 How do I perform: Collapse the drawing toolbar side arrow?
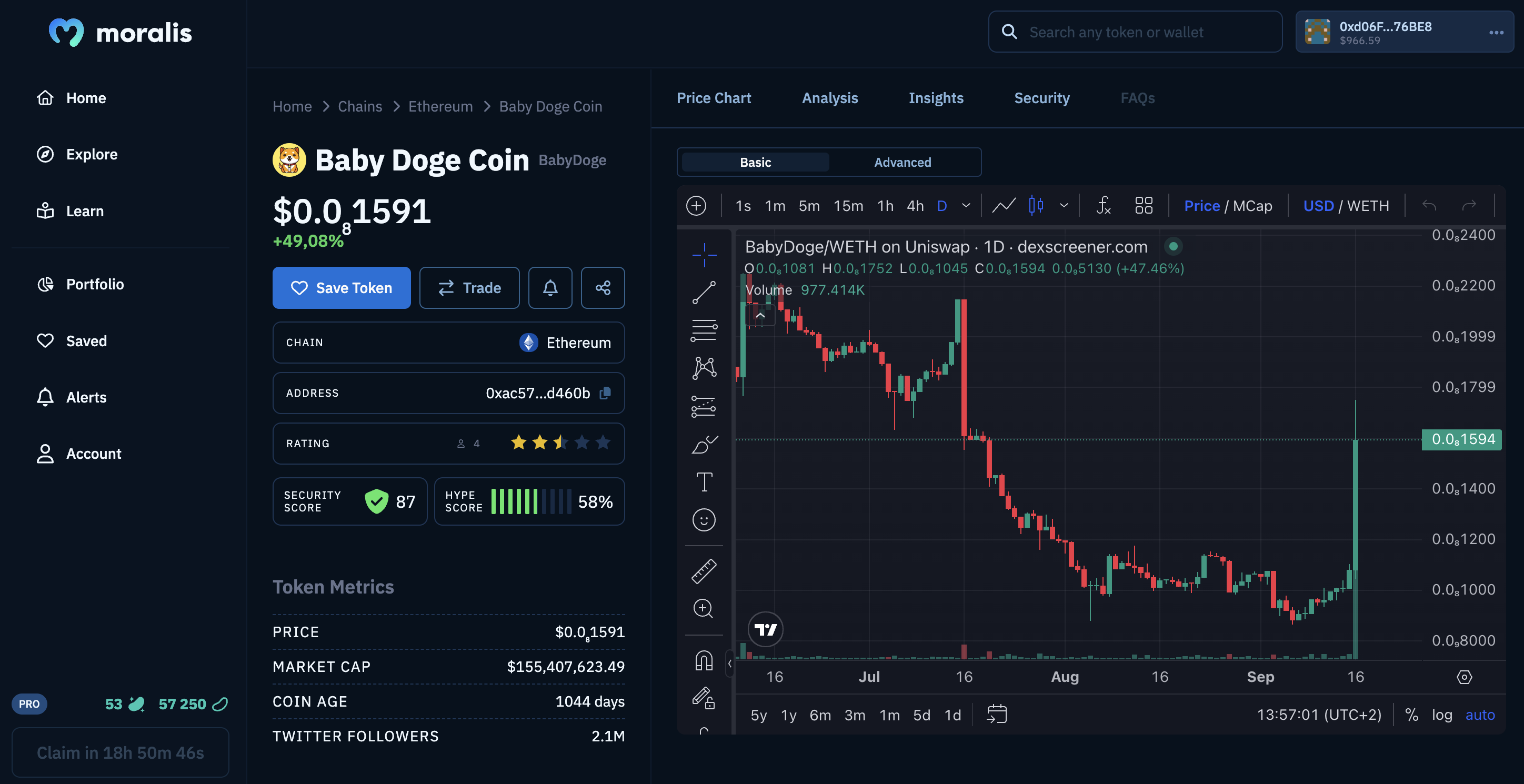pos(729,664)
